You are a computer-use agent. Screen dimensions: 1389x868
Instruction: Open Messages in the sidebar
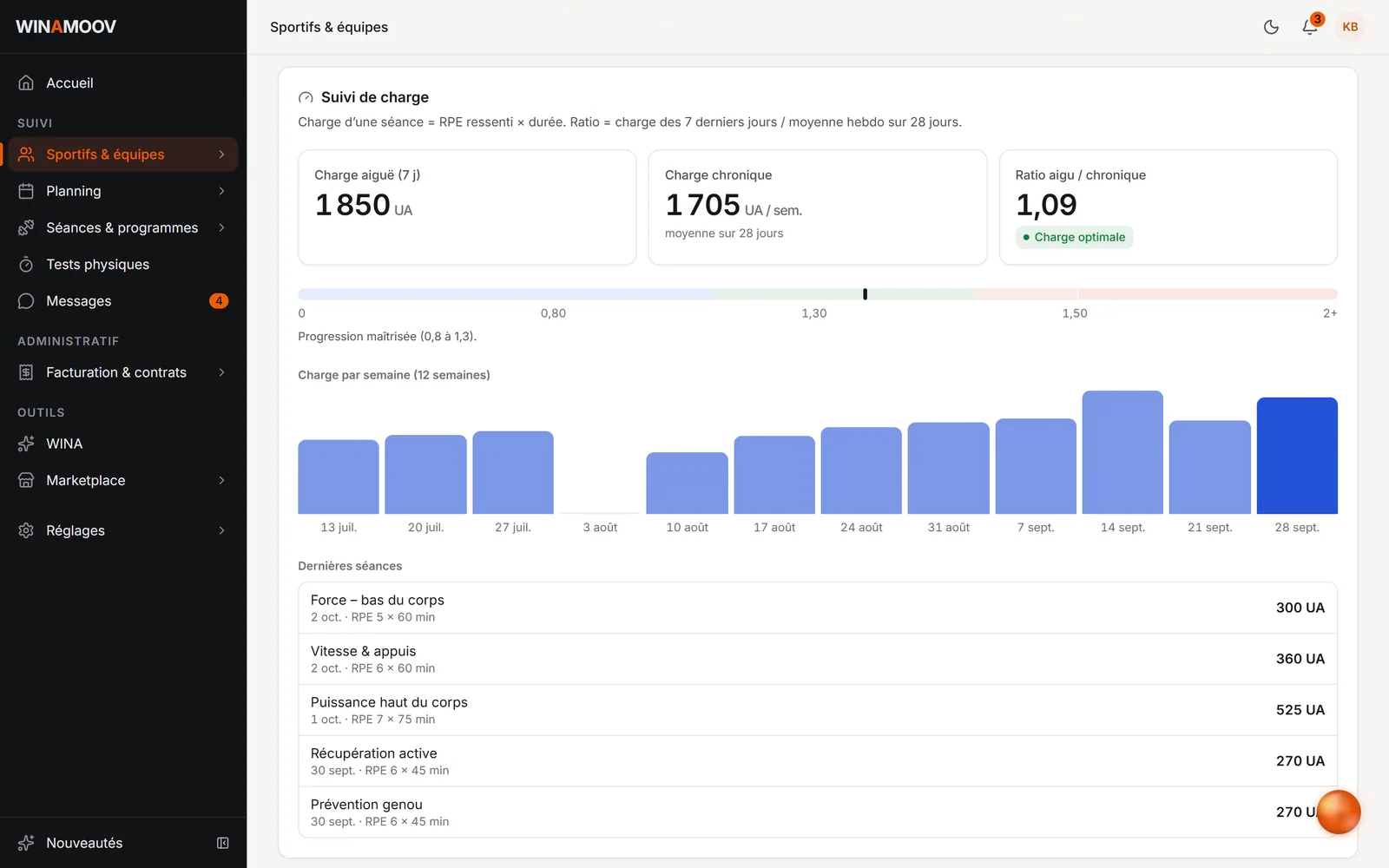coord(123,301)
